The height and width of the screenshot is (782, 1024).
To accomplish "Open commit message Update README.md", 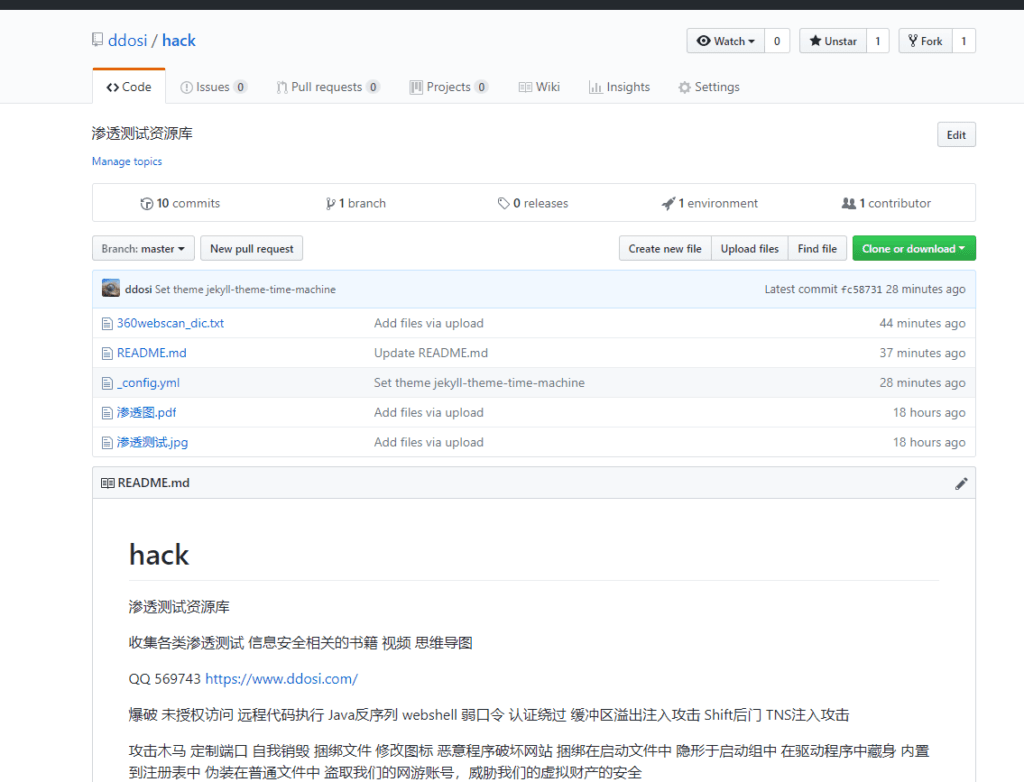I will (x=431, y=353).
